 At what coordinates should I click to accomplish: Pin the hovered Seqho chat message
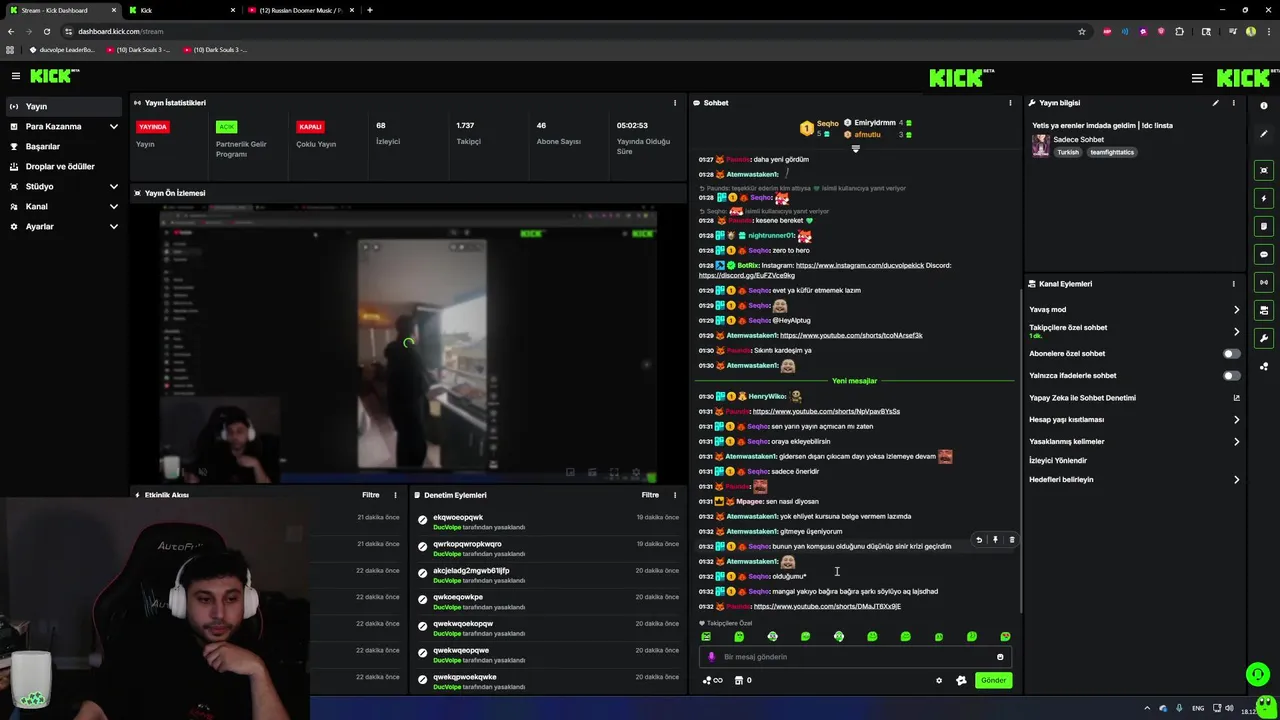coord(995,540)
